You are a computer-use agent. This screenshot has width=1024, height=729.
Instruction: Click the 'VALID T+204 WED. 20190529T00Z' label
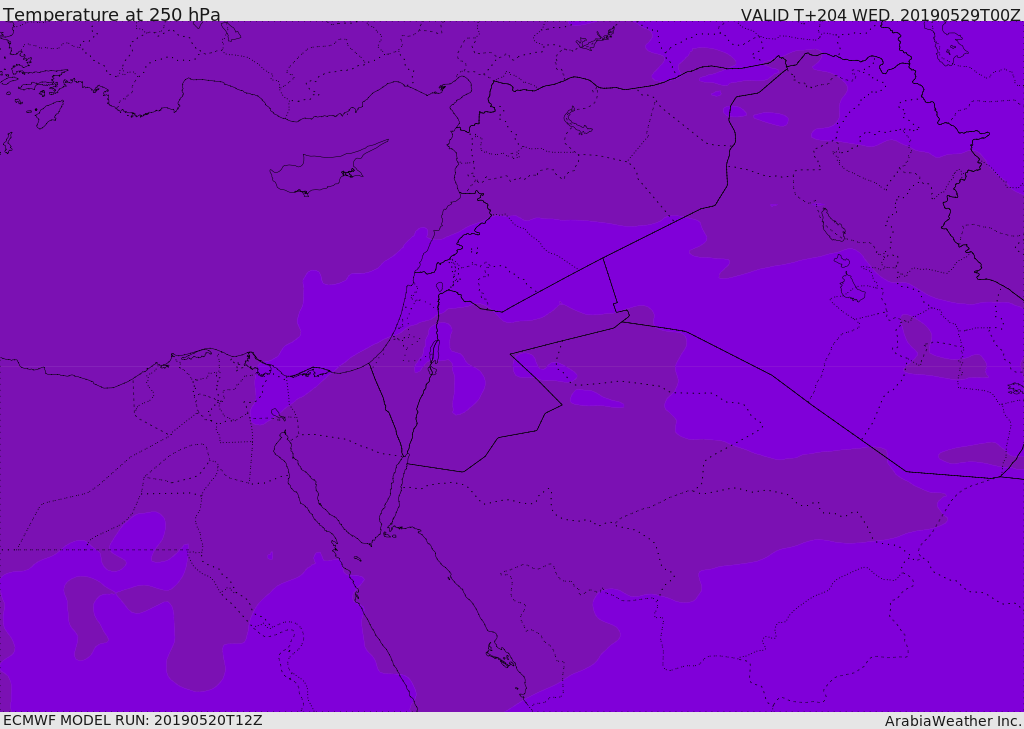pos(880,14)
